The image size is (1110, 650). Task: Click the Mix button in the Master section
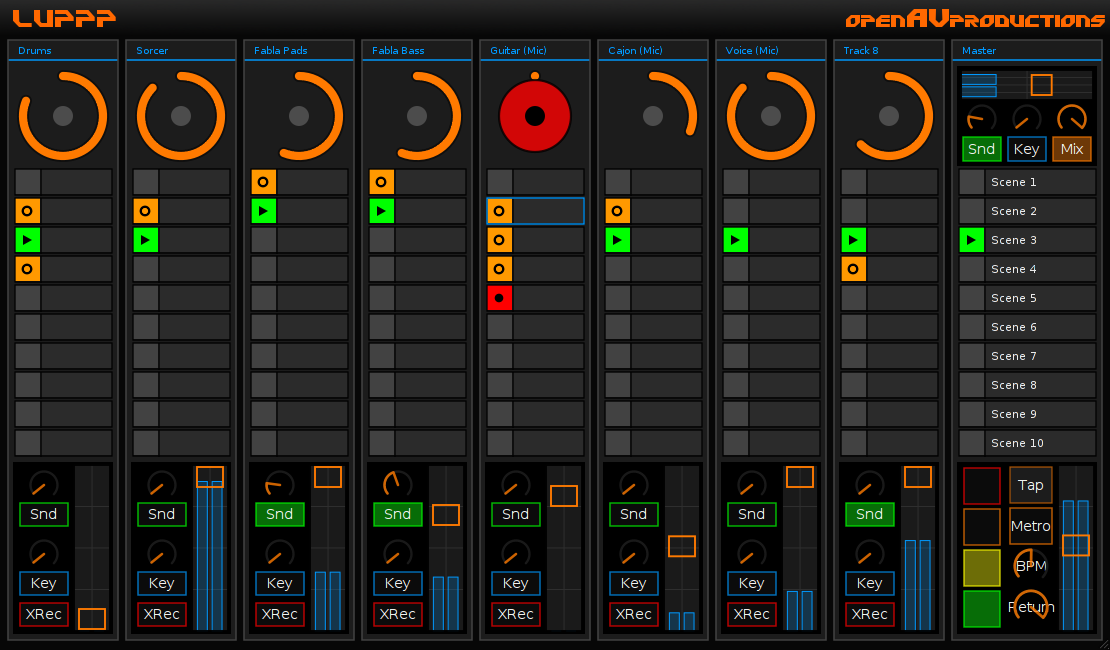(x=1071, y=149)
